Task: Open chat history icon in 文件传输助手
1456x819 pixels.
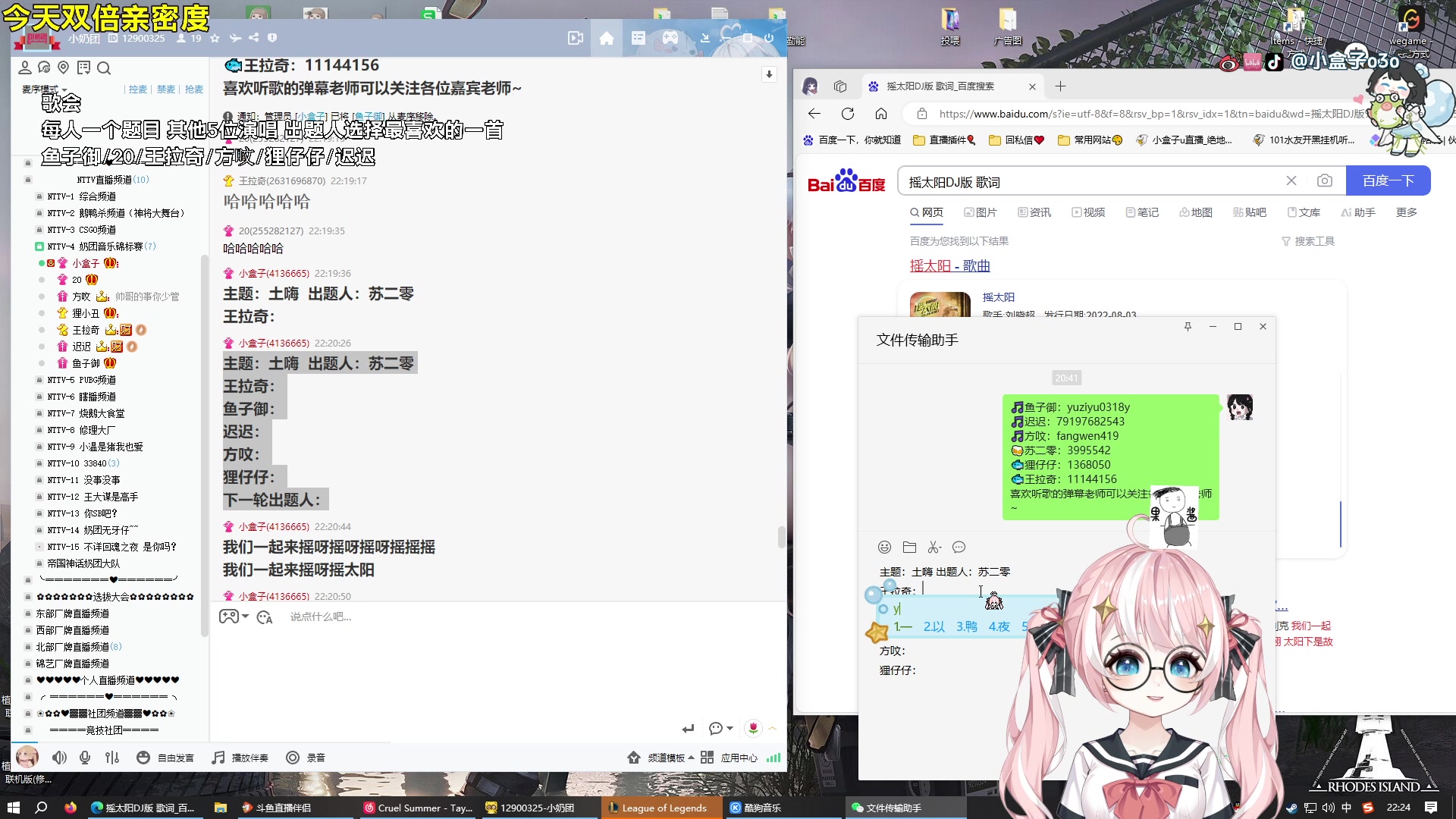Action: (x=959, y=547)
